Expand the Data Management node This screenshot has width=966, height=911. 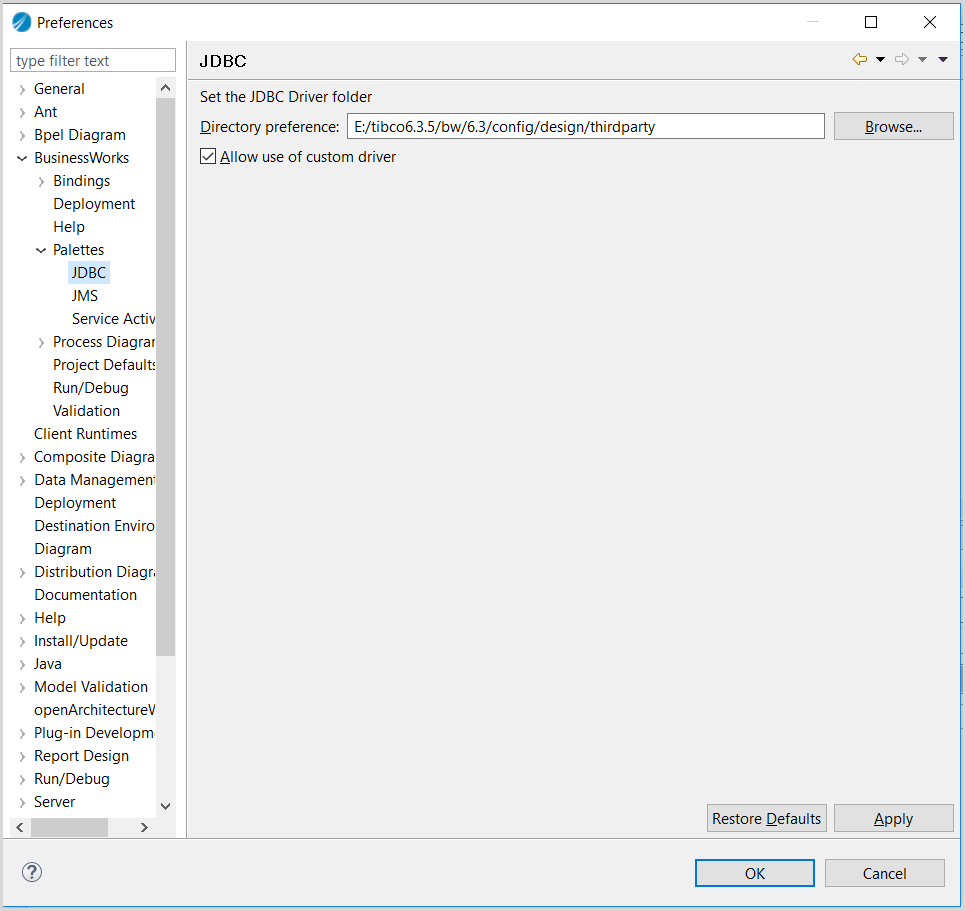(22, 480)
